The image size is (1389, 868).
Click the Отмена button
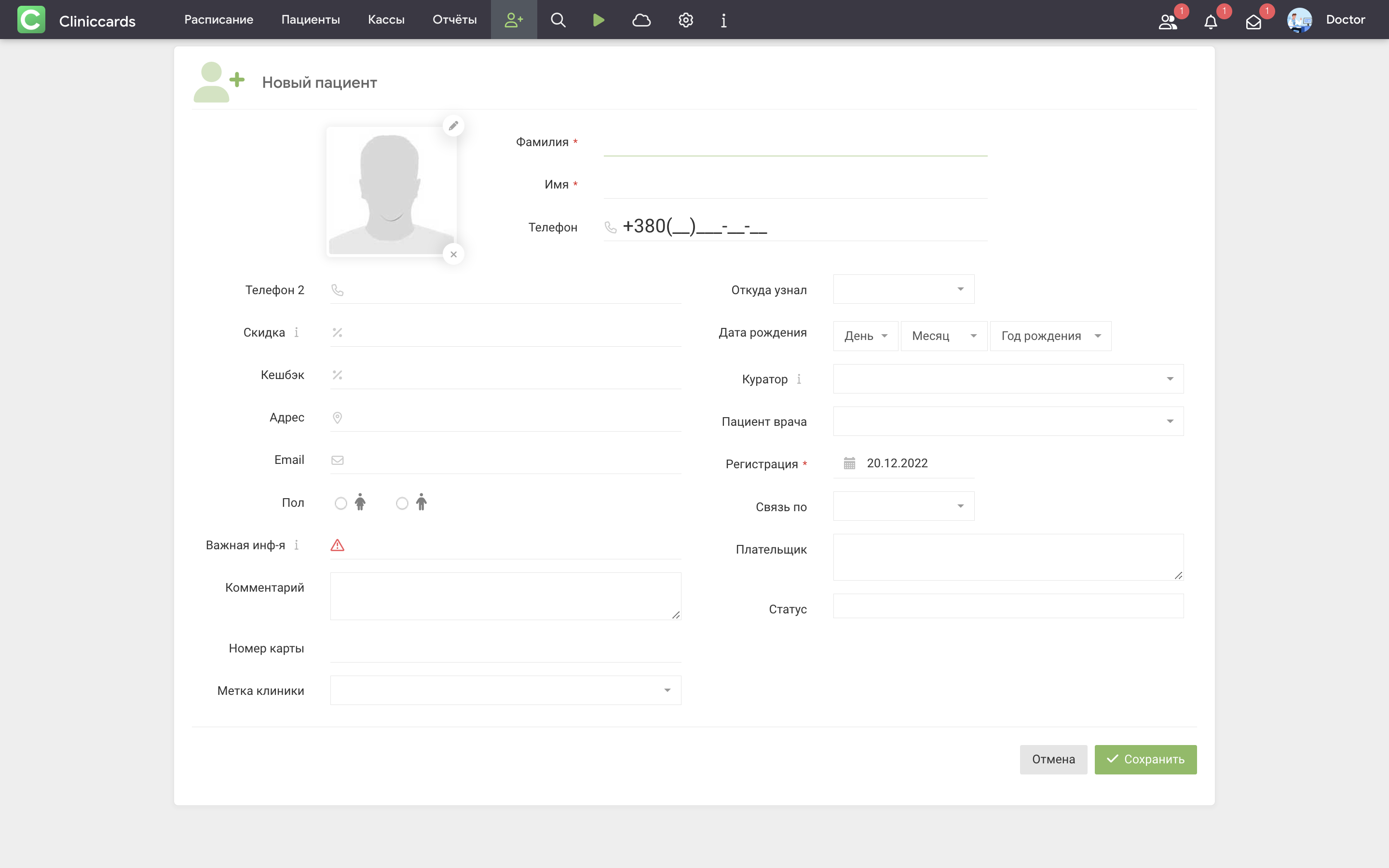click(1053, 759)
